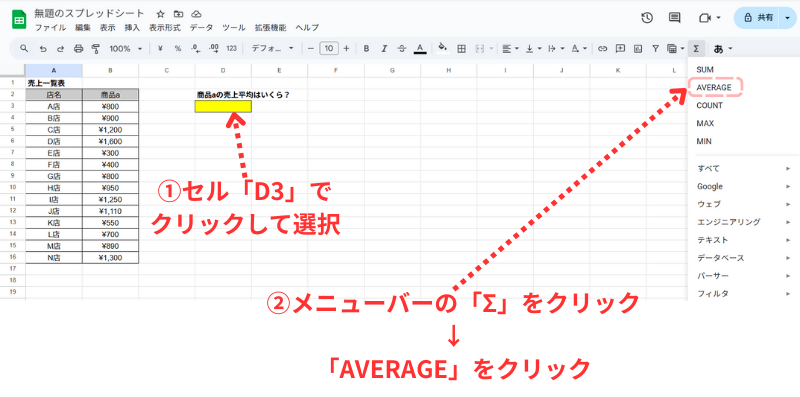Viewport: 800px width, 397px height.
Task: Click the 共有 share button
Action: click(x=759, y=18)
